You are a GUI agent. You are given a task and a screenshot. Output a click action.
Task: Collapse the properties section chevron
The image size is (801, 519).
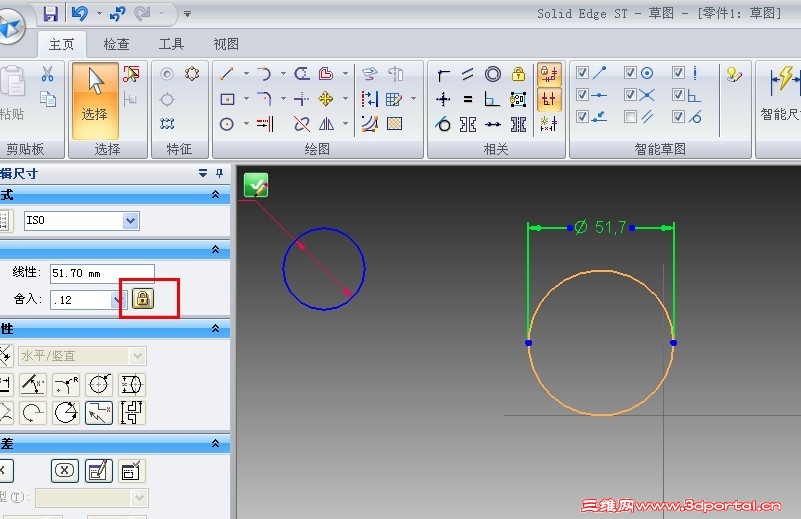pos(216,328)
